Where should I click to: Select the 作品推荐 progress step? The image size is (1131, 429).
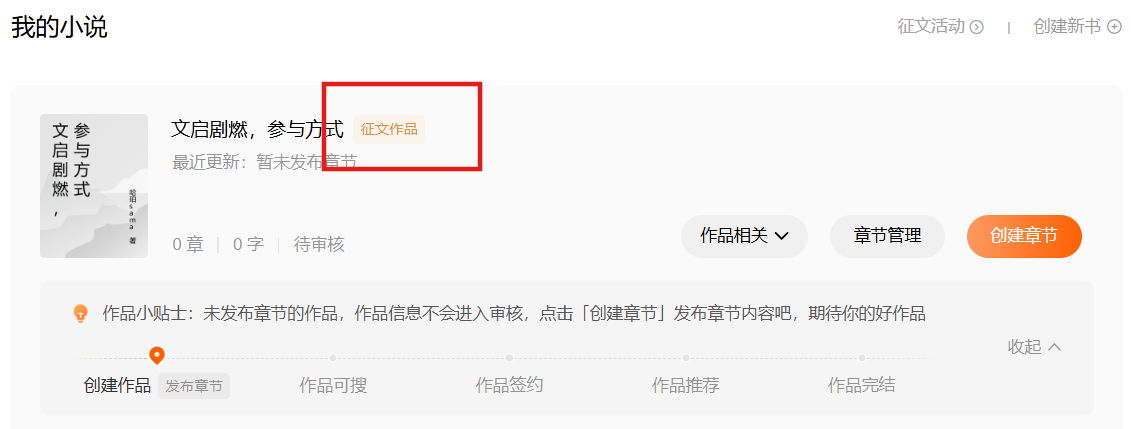(x=685, y=386)
